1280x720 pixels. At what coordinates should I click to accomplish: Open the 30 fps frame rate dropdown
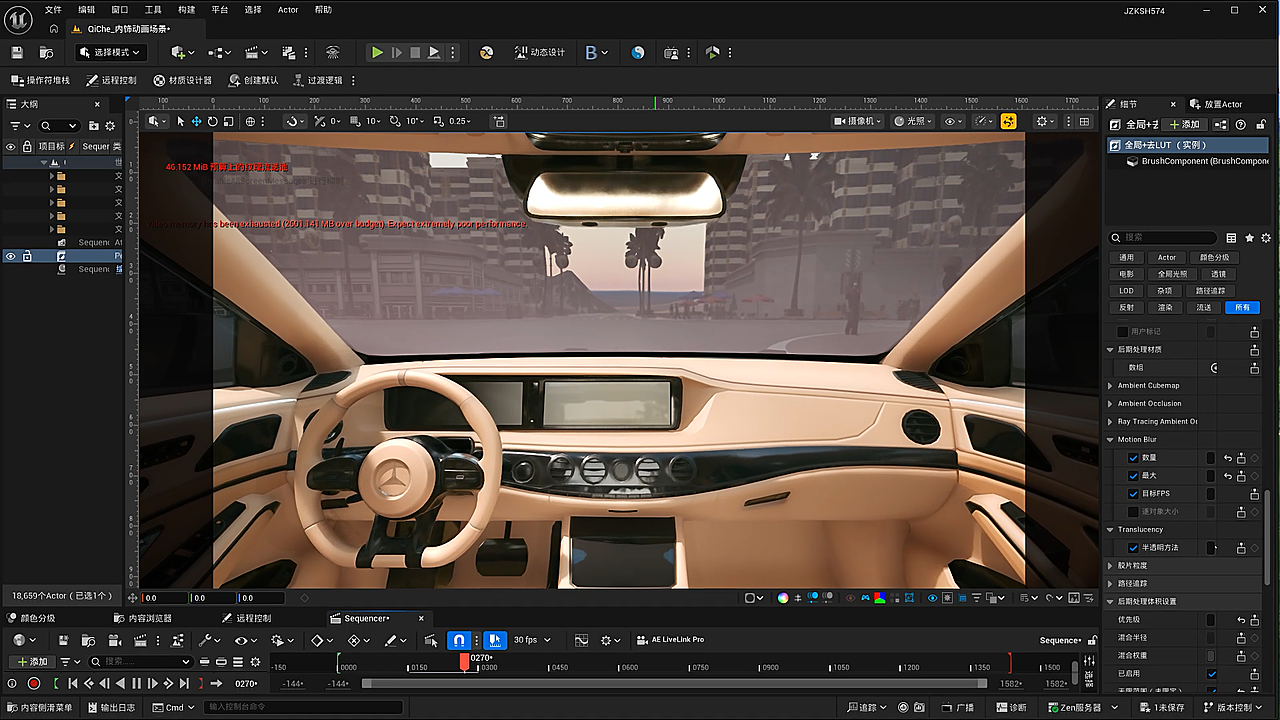(x=532, y=640)
